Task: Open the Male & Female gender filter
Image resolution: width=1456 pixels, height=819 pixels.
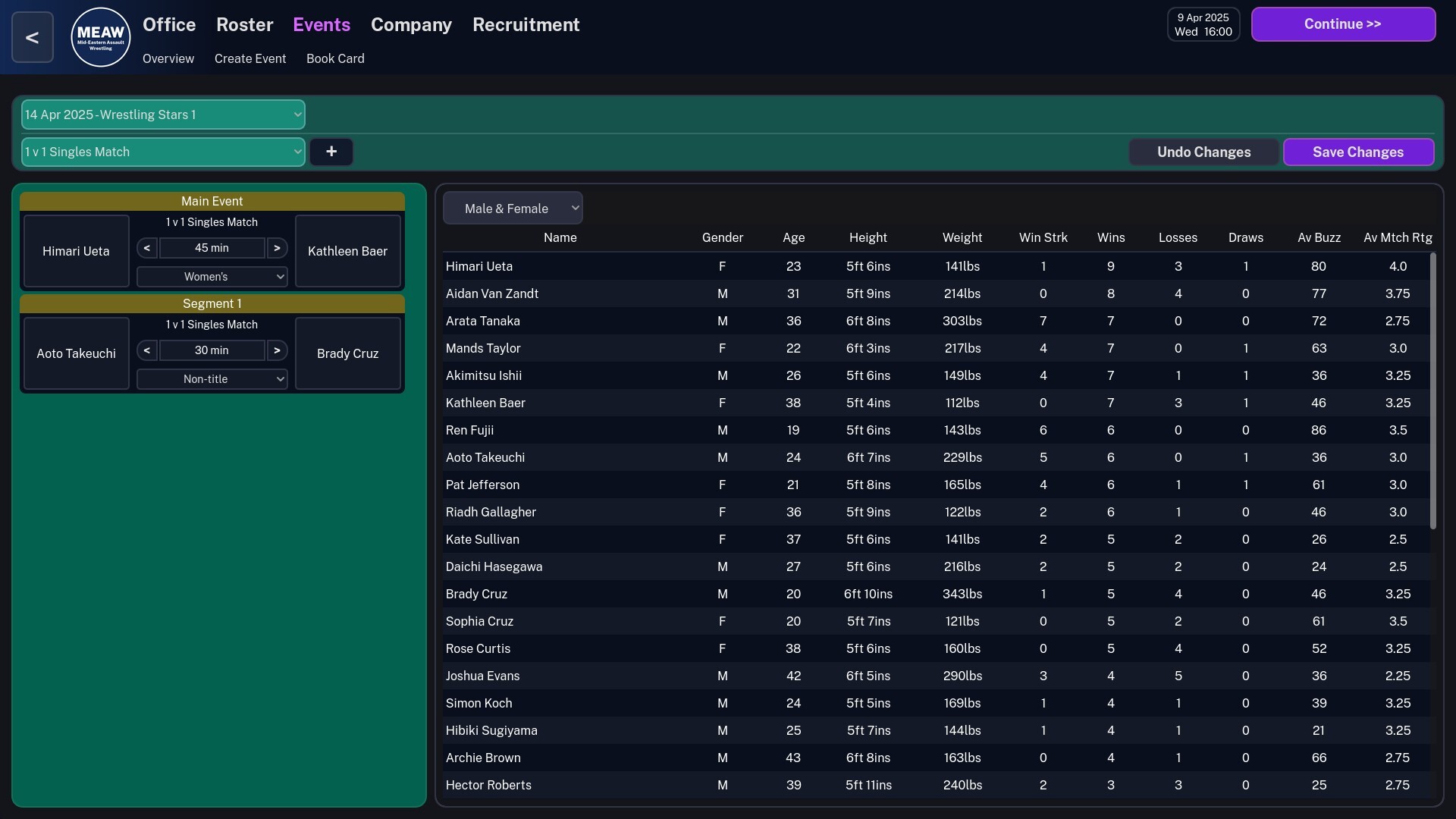Action: (x=513, y=208)
